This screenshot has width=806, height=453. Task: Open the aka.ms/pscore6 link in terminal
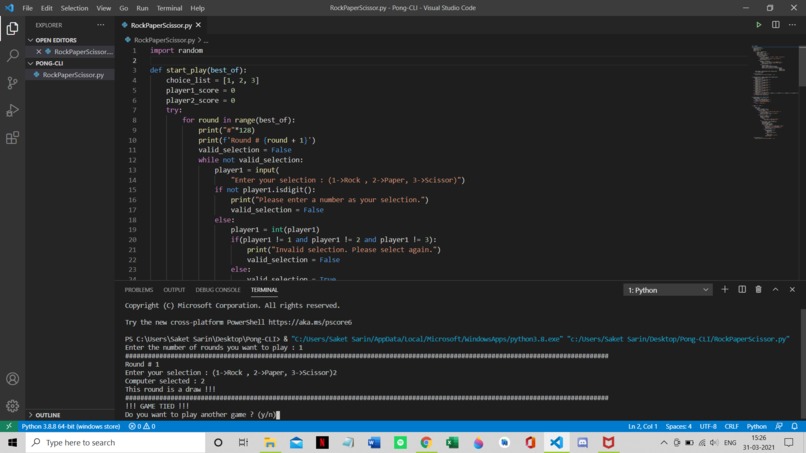[310, 322]
